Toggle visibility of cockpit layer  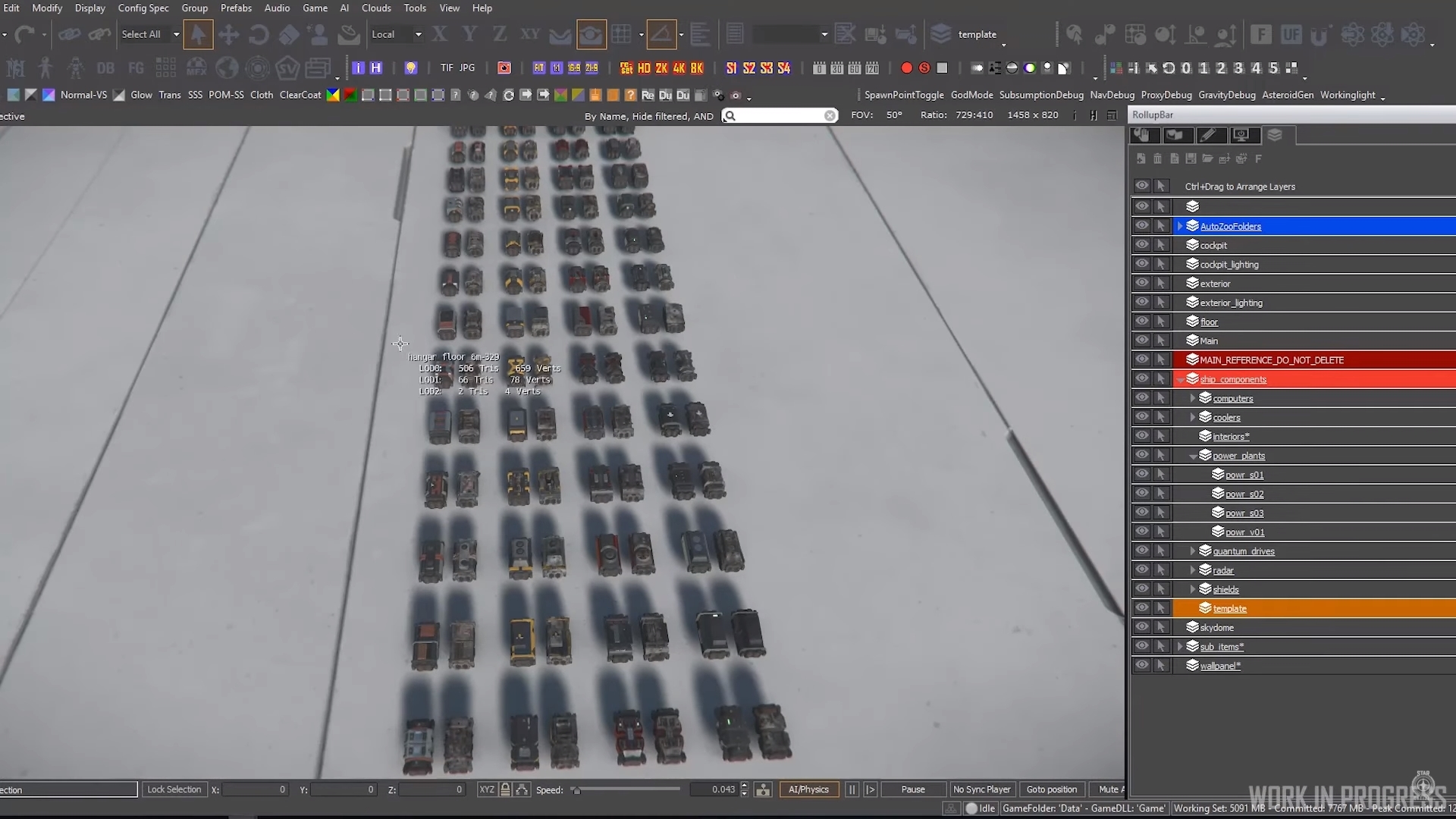pyautogui.click(x=1141, y=245)
